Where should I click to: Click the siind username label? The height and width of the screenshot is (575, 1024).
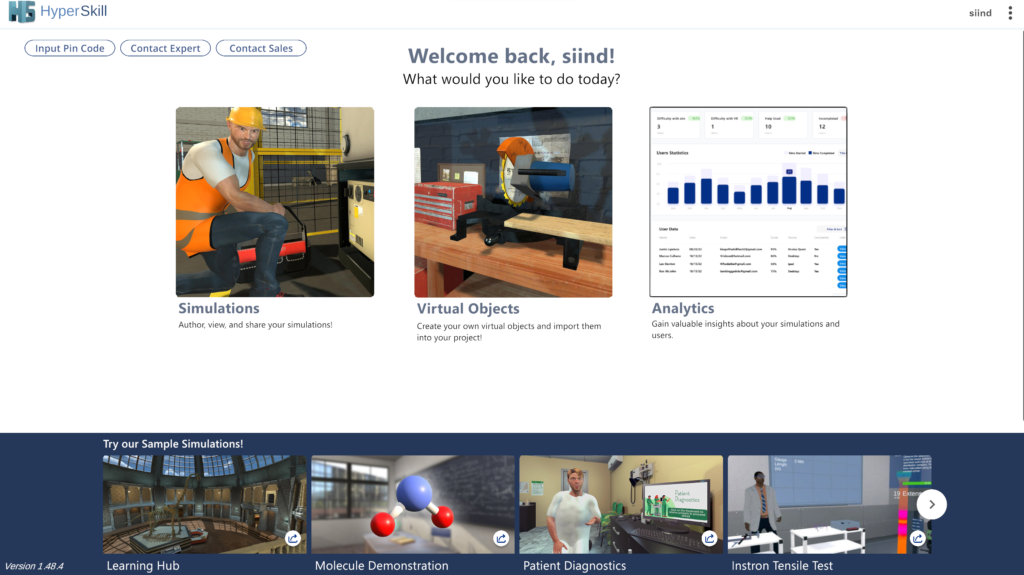[x=980, y=13]
